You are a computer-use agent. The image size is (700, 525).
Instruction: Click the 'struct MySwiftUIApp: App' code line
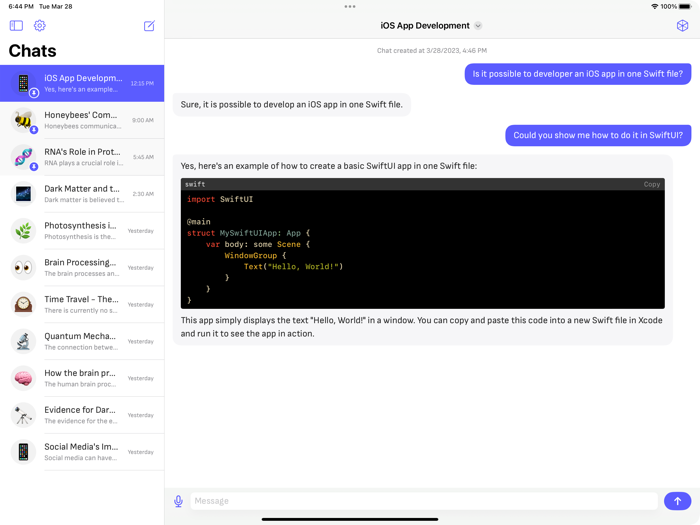tap(248, 233)
